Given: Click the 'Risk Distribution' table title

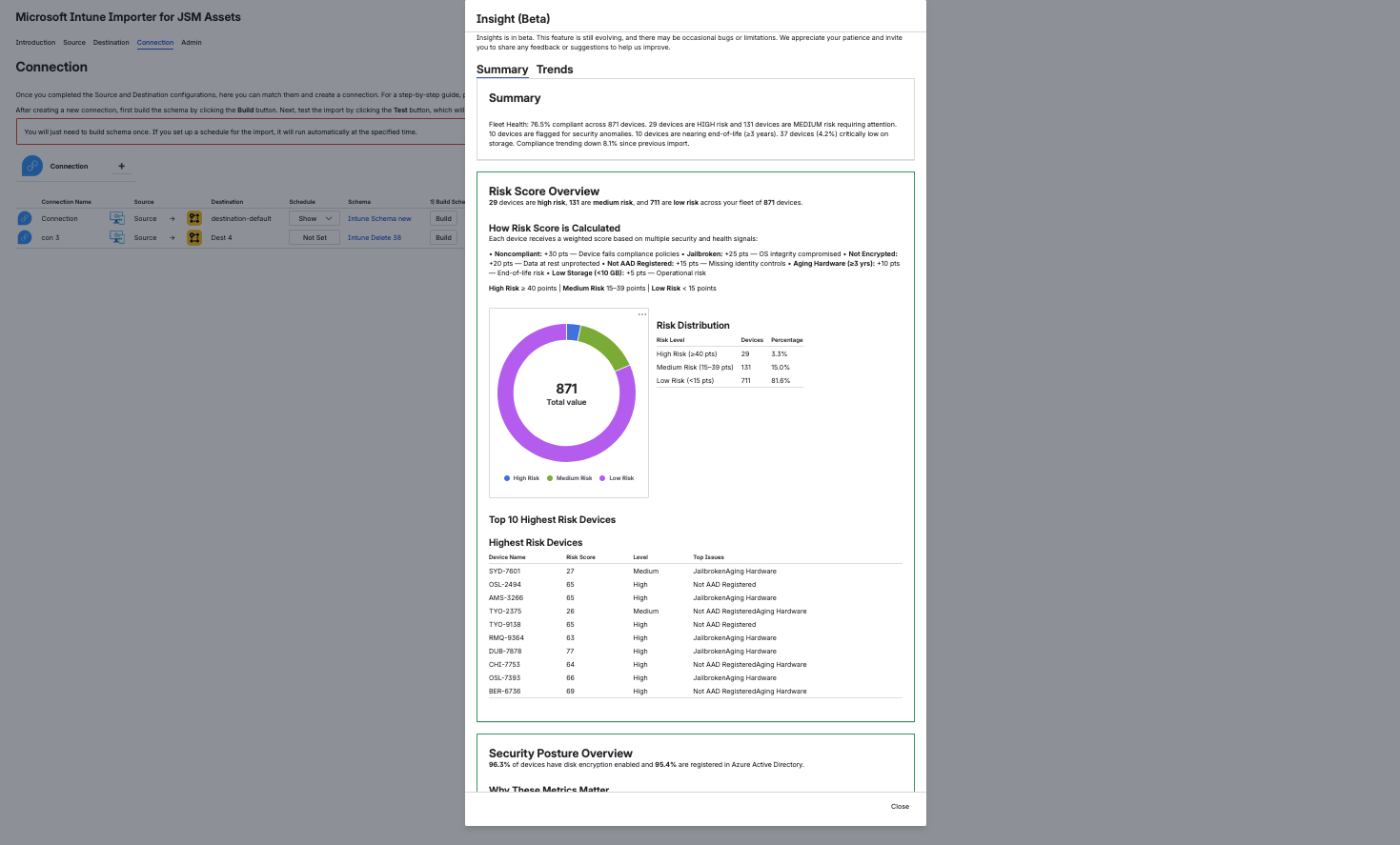Looking at the screenshot, I should pos(693,326).
